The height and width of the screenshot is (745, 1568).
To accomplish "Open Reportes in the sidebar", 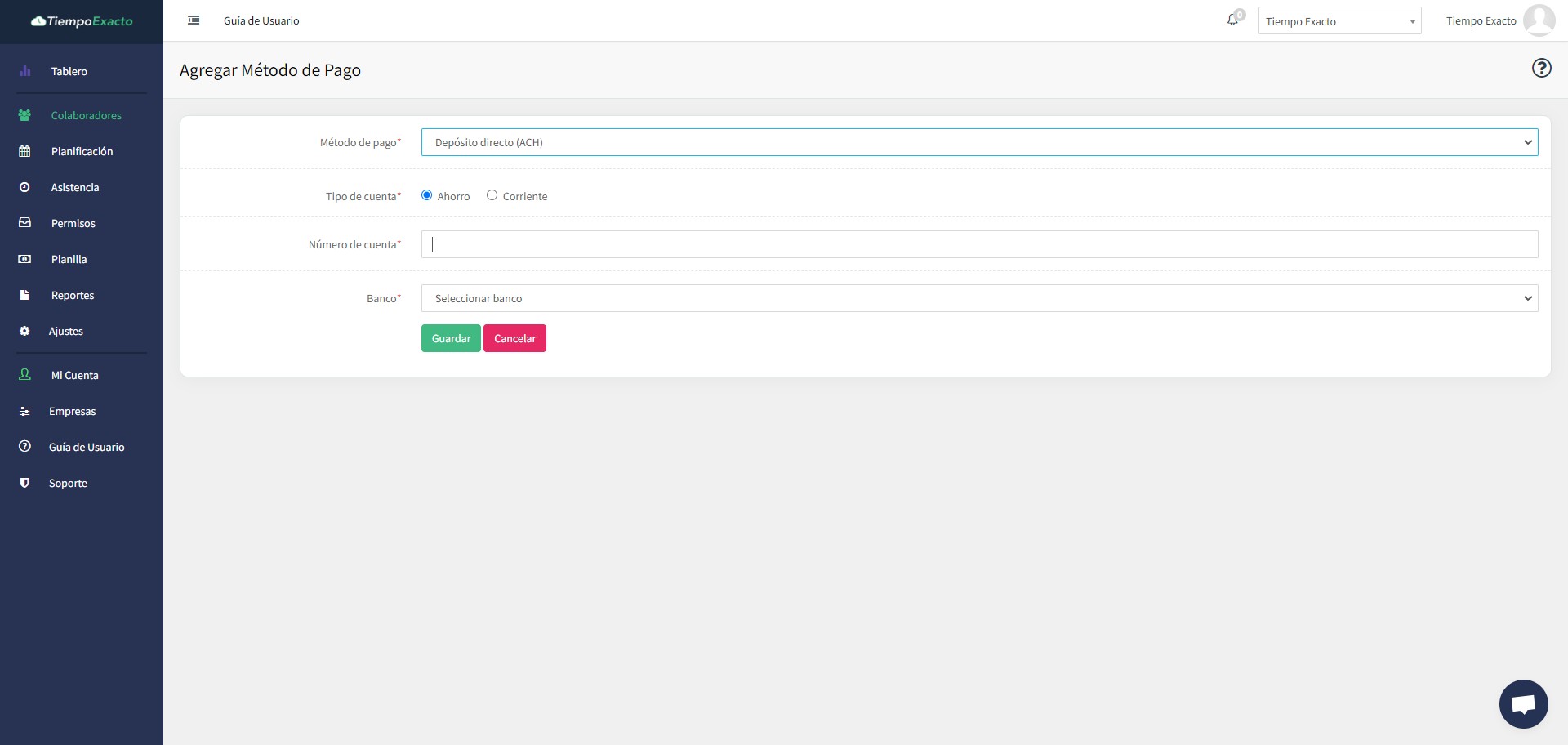I will click(x=73, y=295).
